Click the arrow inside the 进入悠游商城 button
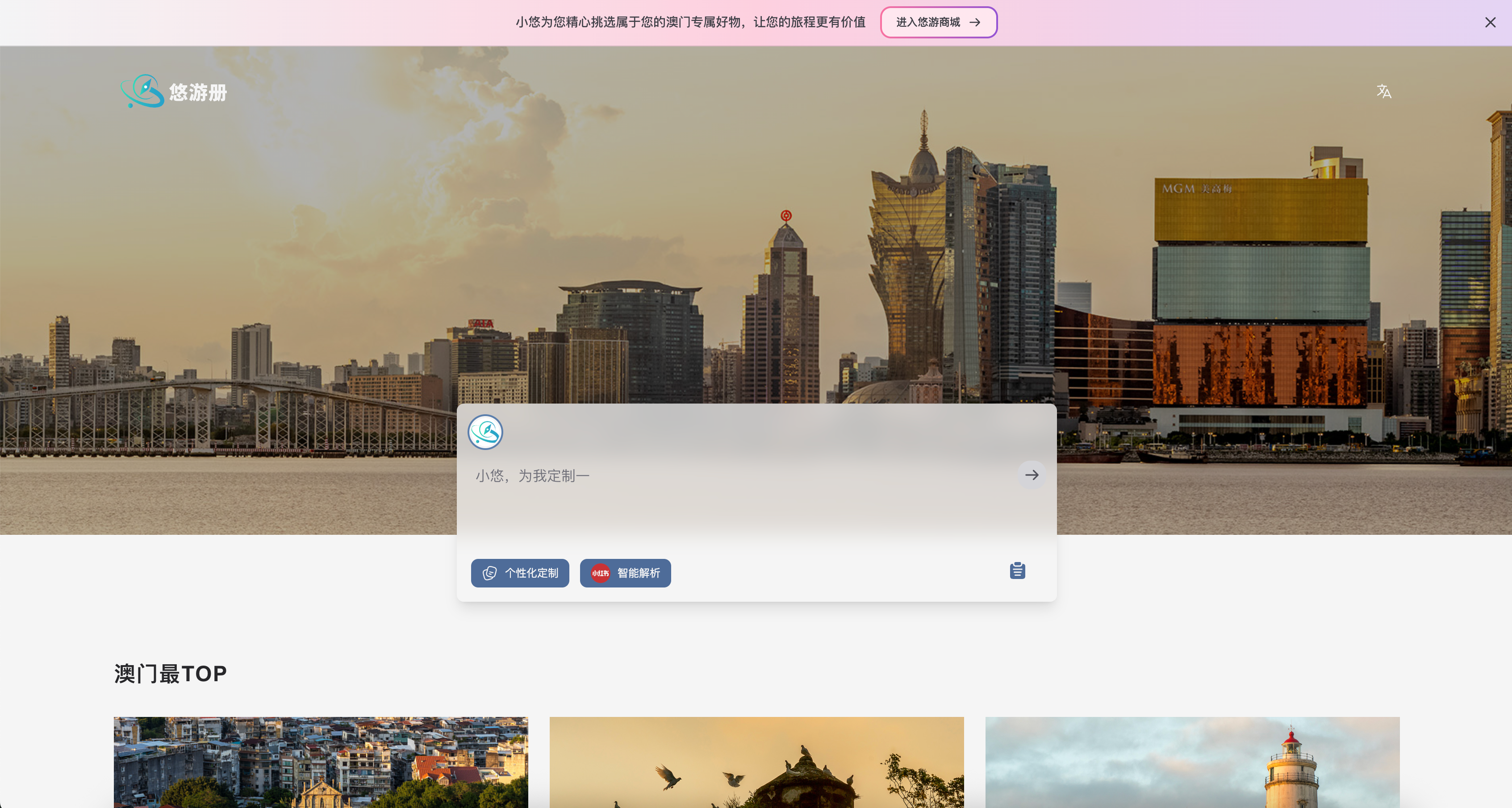The image size is (1512, 808). pos(975,22)
